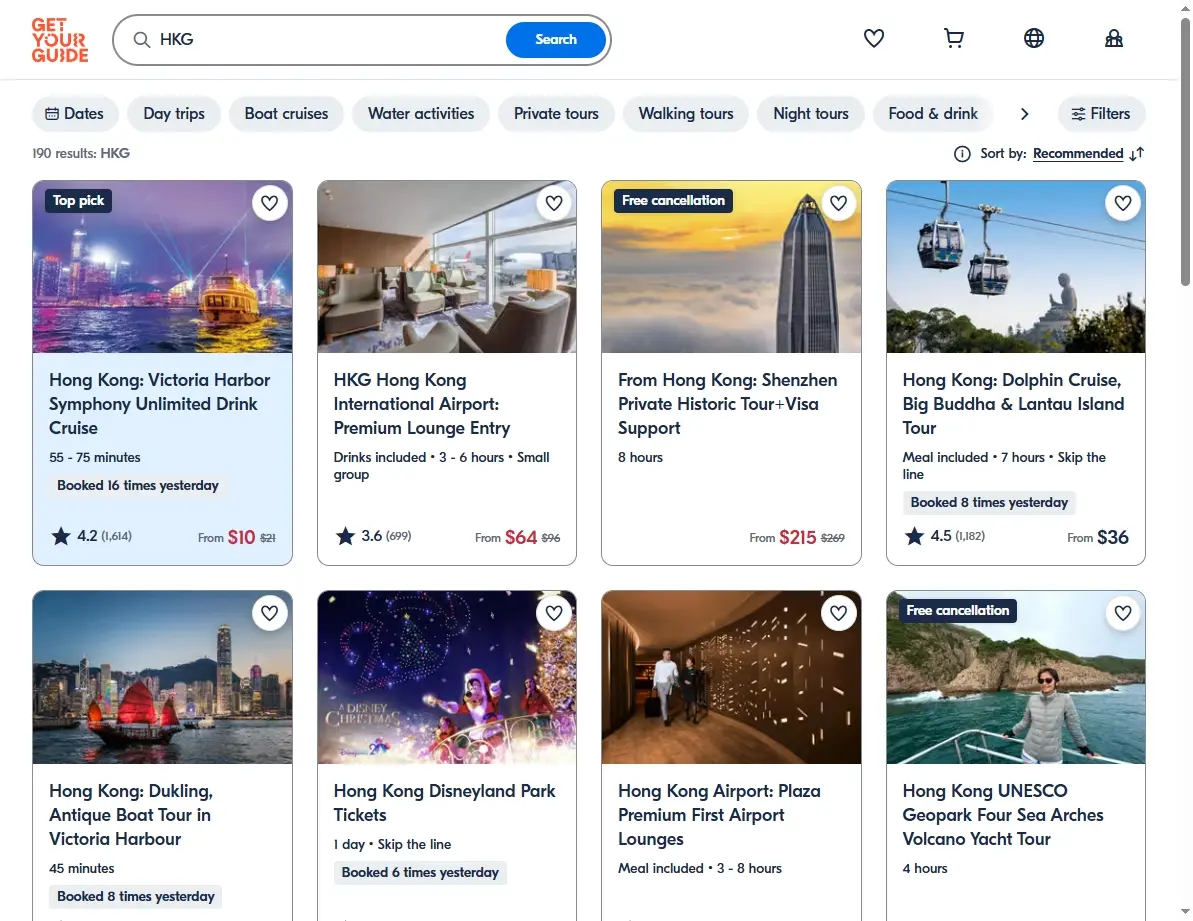The image size is (1193, 921).
Task: Select the Walking tours filter chip
Action: pos(686,114)
